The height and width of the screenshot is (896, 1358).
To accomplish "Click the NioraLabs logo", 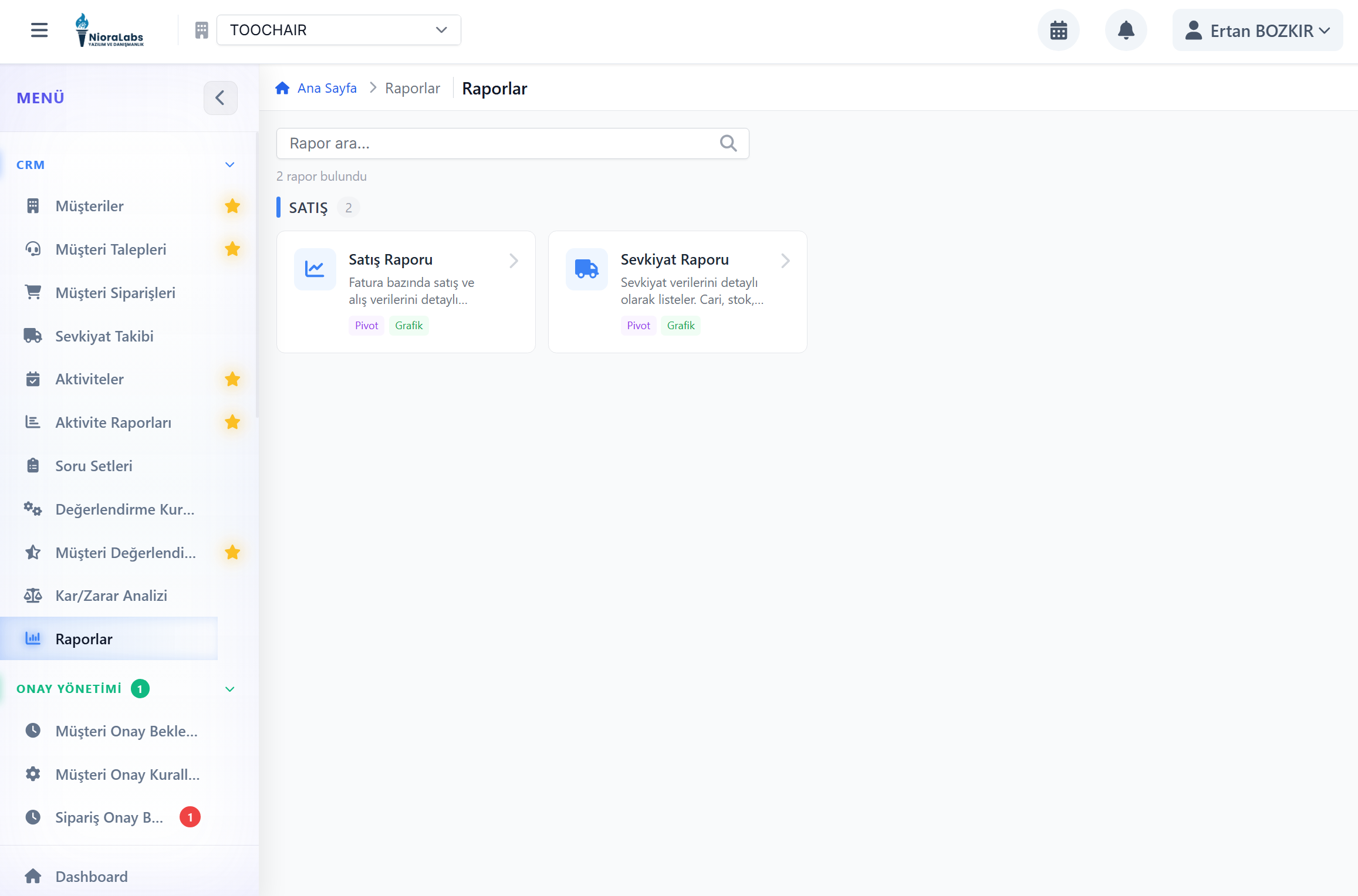I will pyautogui.click(x=110, y=31).
